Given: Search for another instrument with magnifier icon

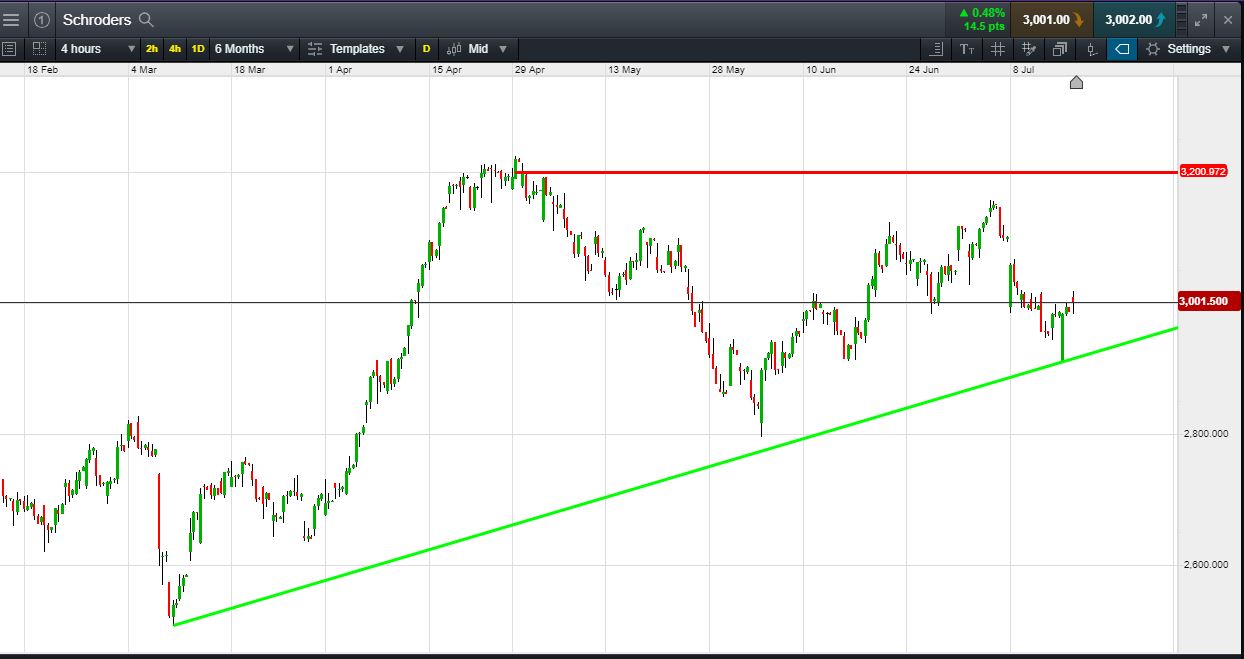Looking at the screenshot, I should pos(146,19).
